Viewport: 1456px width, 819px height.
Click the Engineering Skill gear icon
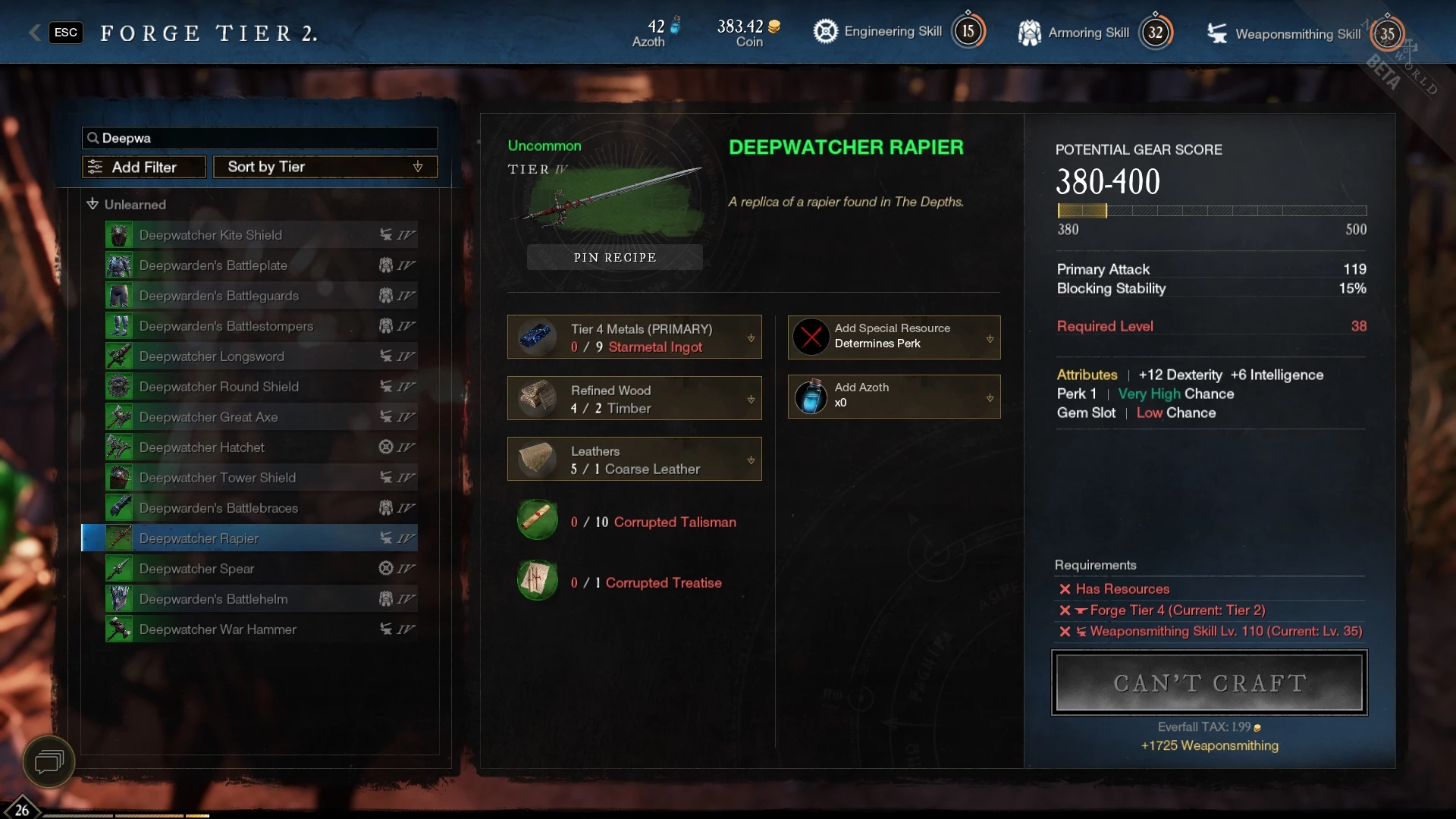pyautogui.click(x=826, y=32)
